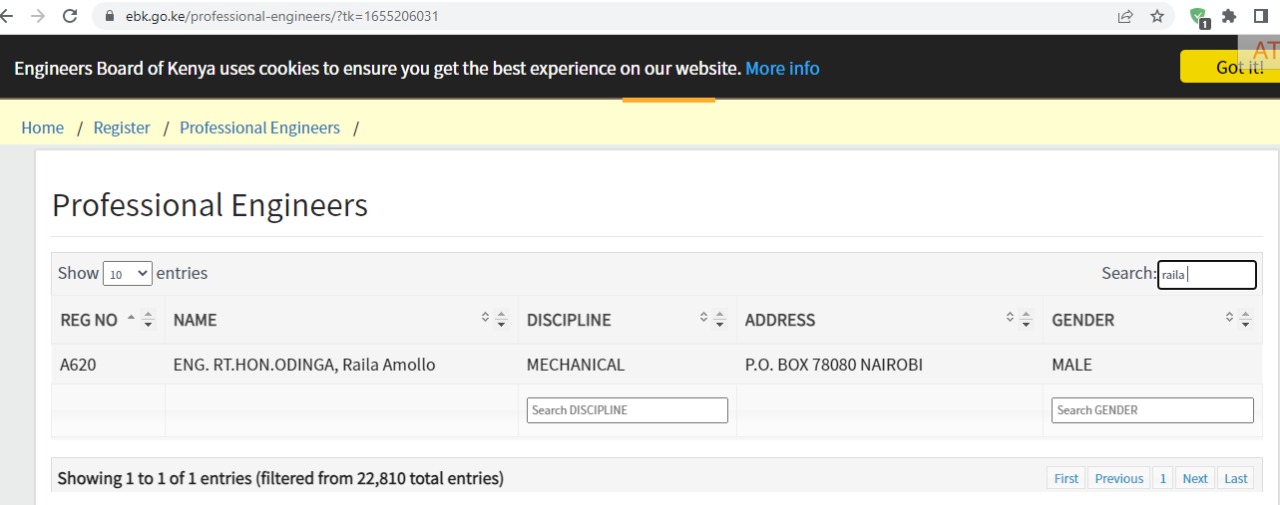Reload the current page
1280x505 pixels.
[x=70, y=16]
